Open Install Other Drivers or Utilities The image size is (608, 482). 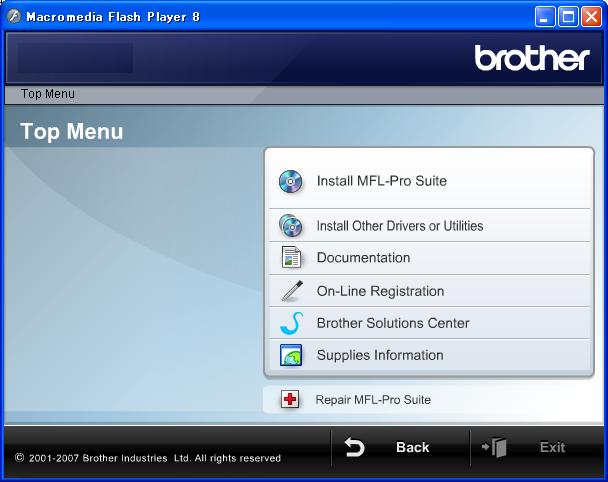430,226
